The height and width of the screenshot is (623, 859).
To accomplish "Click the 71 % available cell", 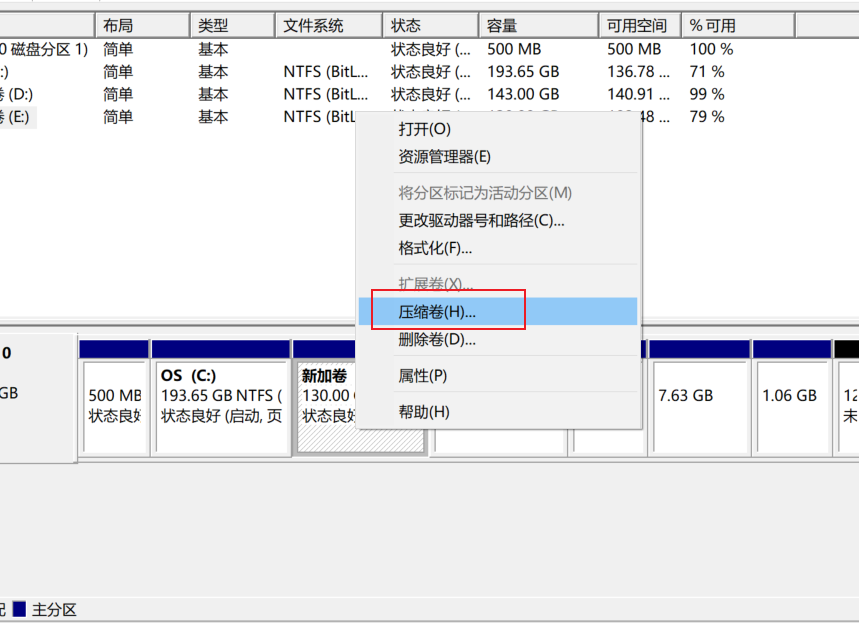I will pos(707,72).
